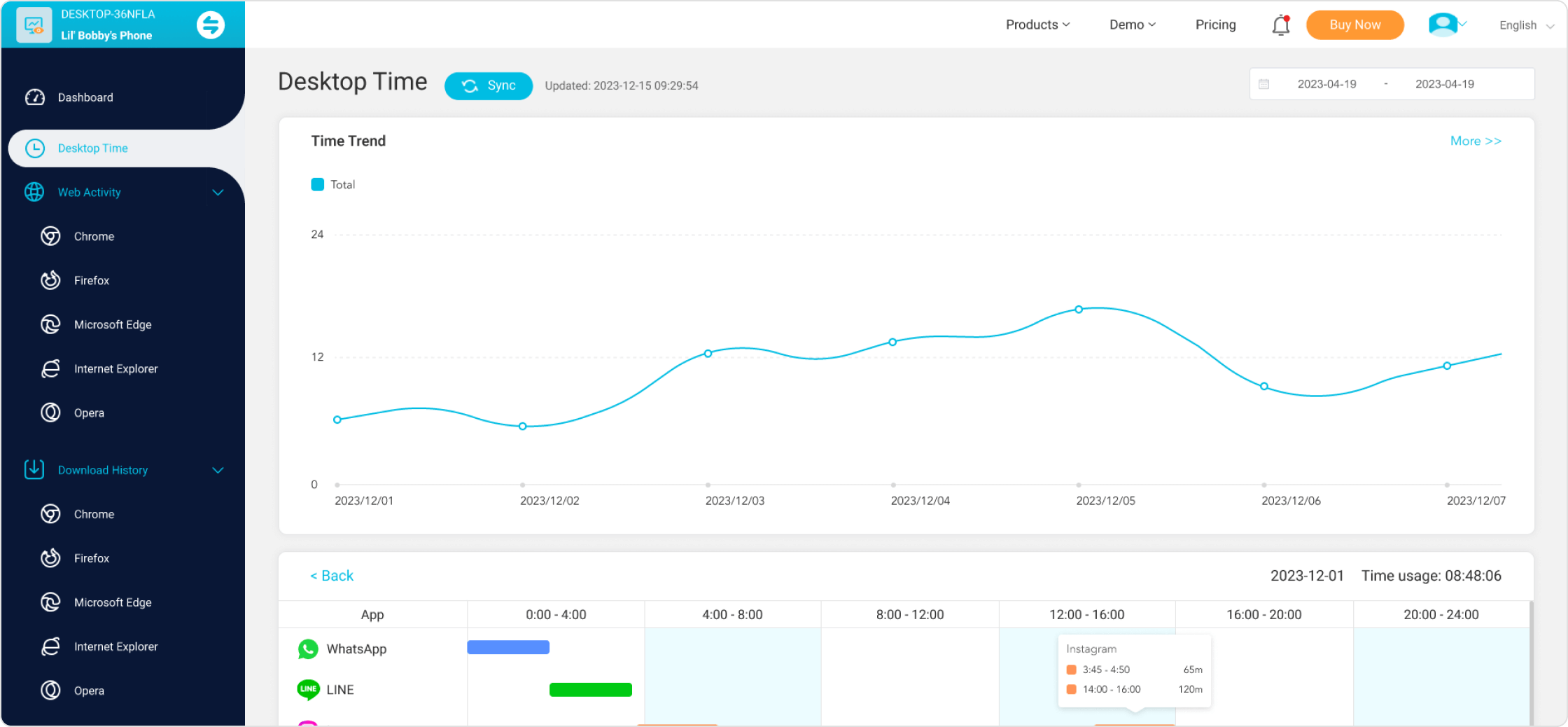Viewport: 1568px width, 727px height.
Task: Click the Buy Now button
Action: tap(1355, 25)
